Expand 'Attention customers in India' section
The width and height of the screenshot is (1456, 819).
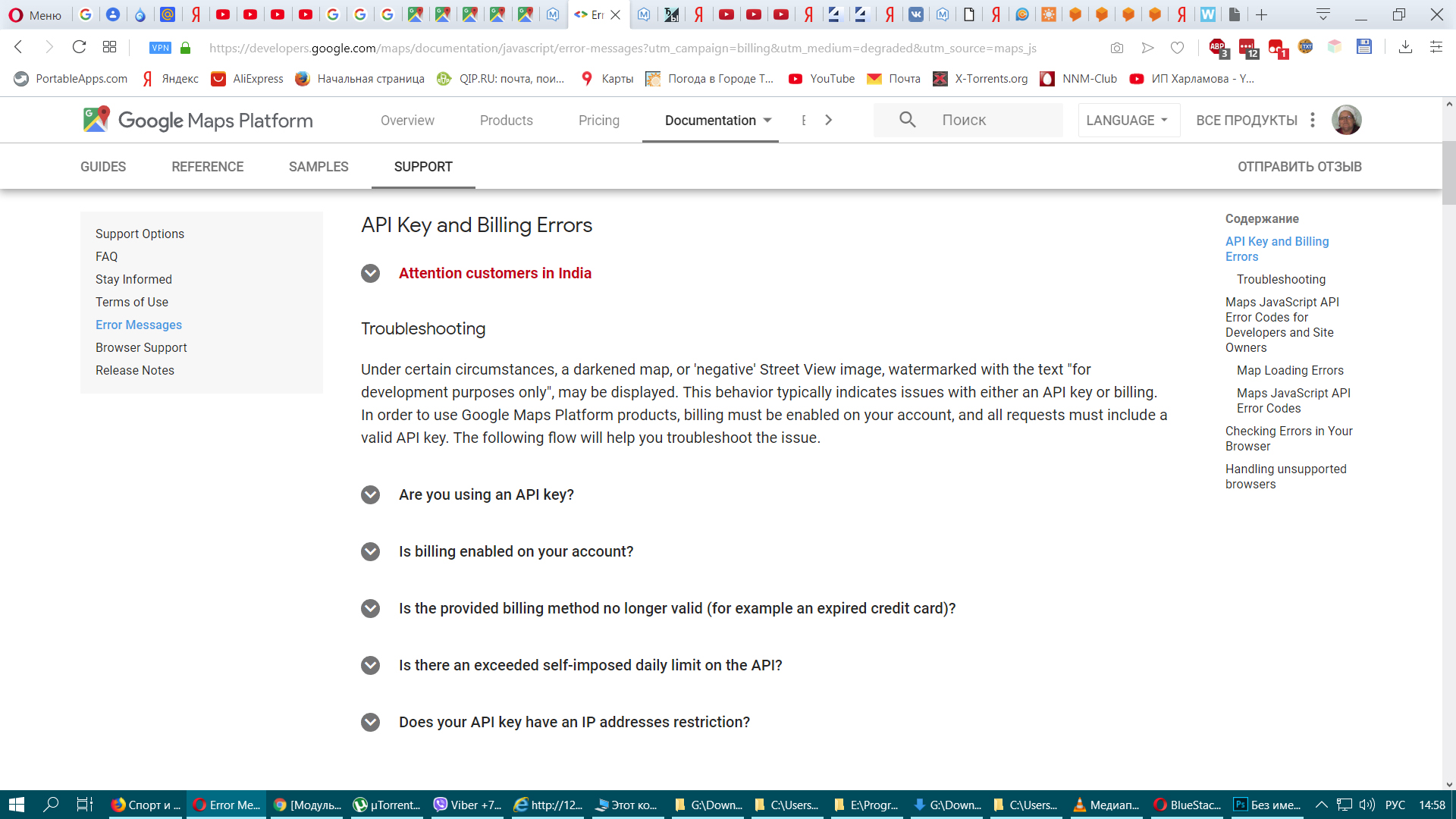point(370,273)
